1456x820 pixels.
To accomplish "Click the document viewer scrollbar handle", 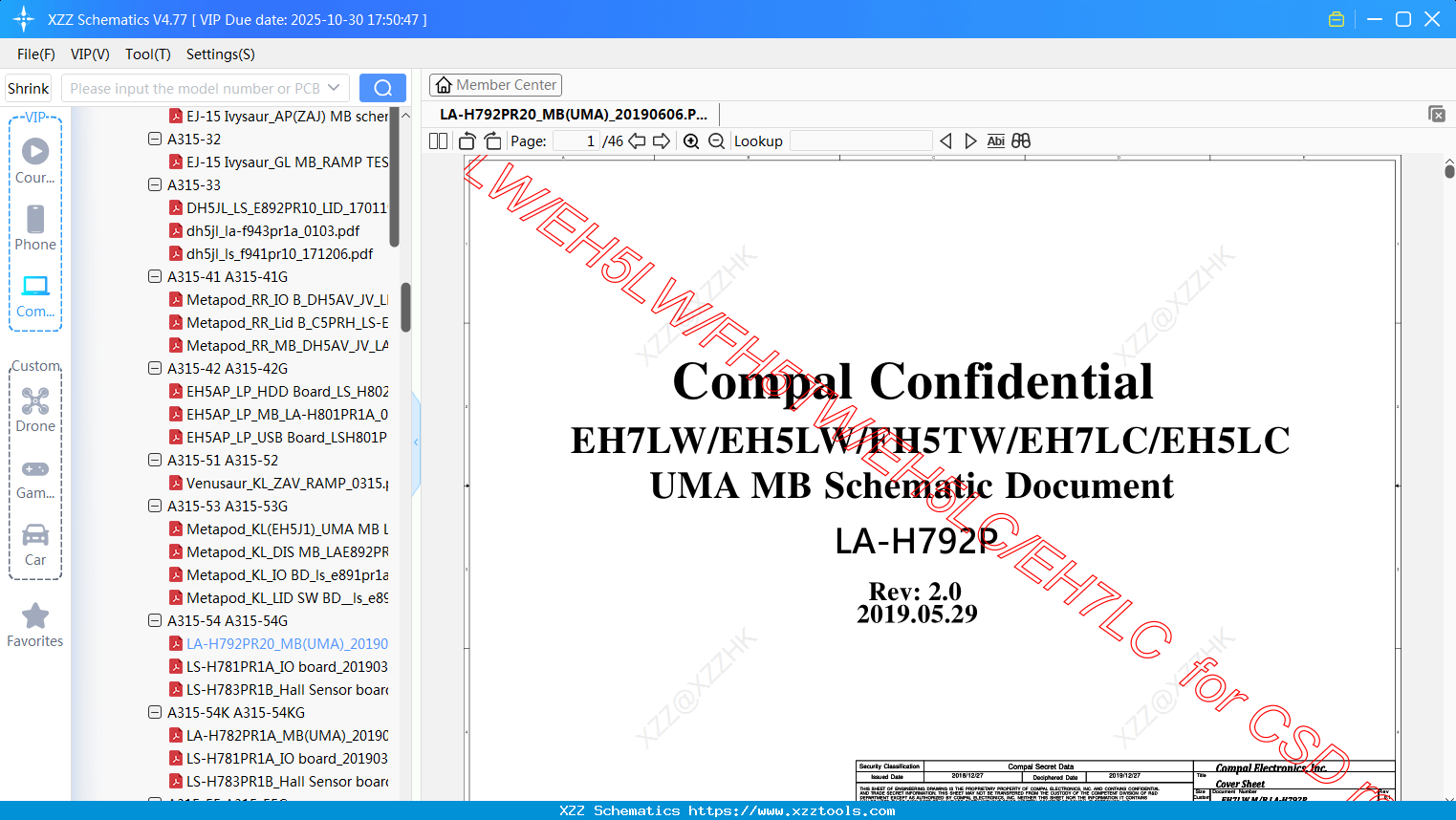I will tap(1449, 171).
